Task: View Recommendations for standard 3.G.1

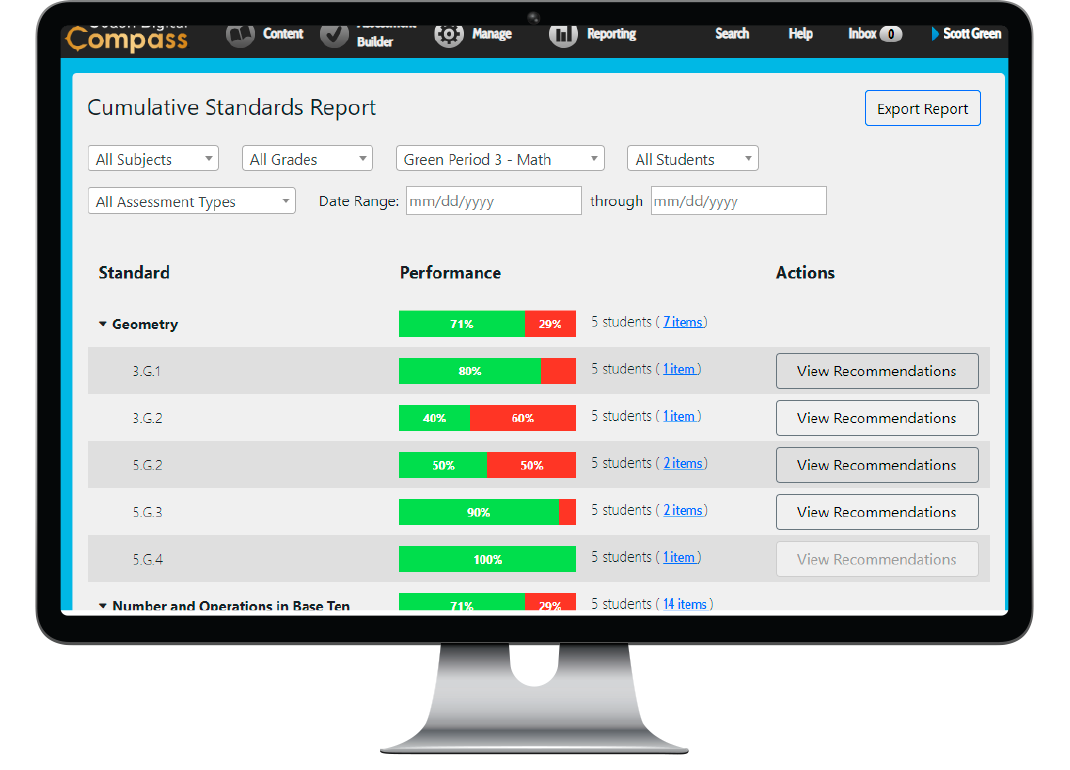Action: [877, 370]
